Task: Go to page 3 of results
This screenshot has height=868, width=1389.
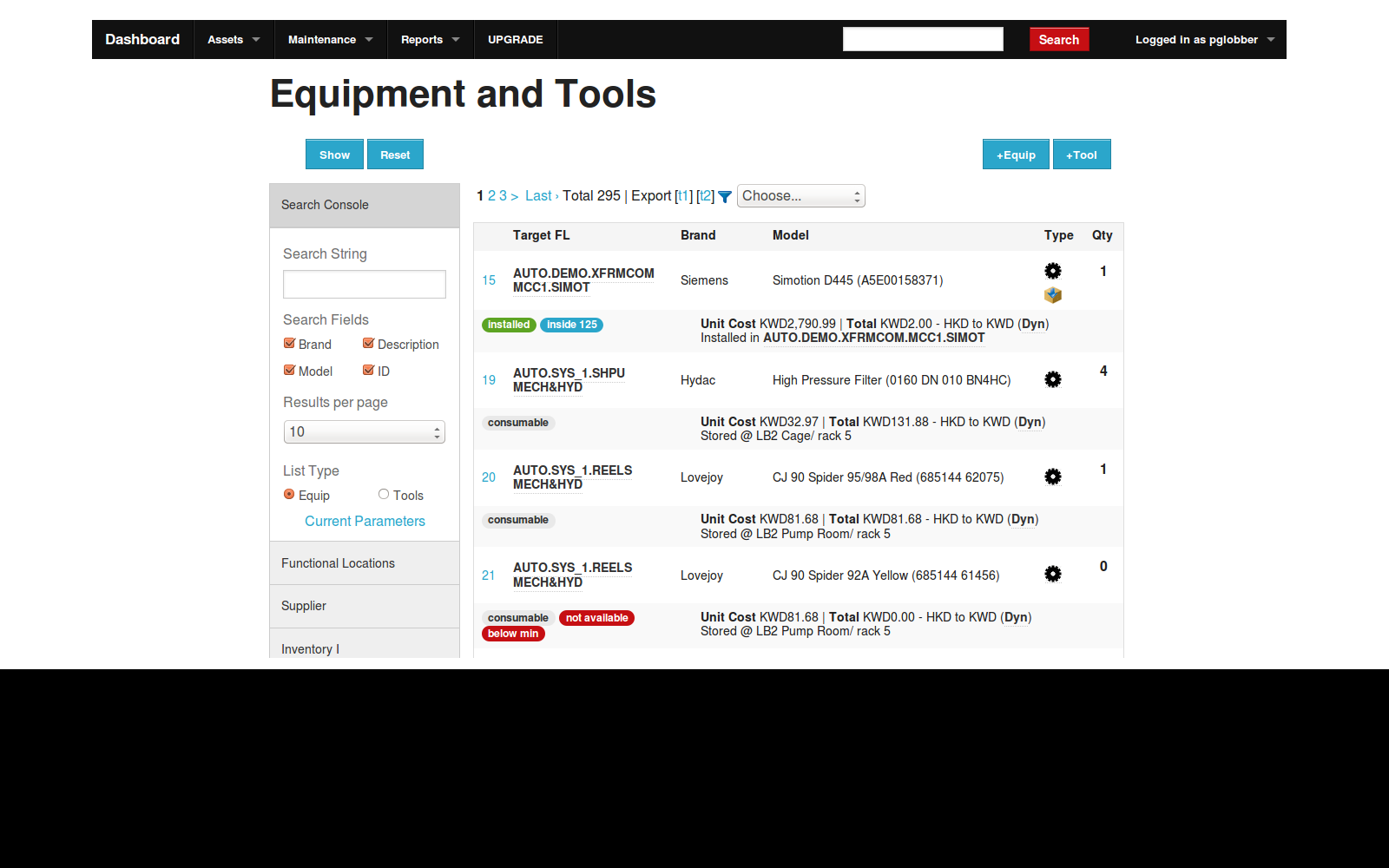Action: 503,196
